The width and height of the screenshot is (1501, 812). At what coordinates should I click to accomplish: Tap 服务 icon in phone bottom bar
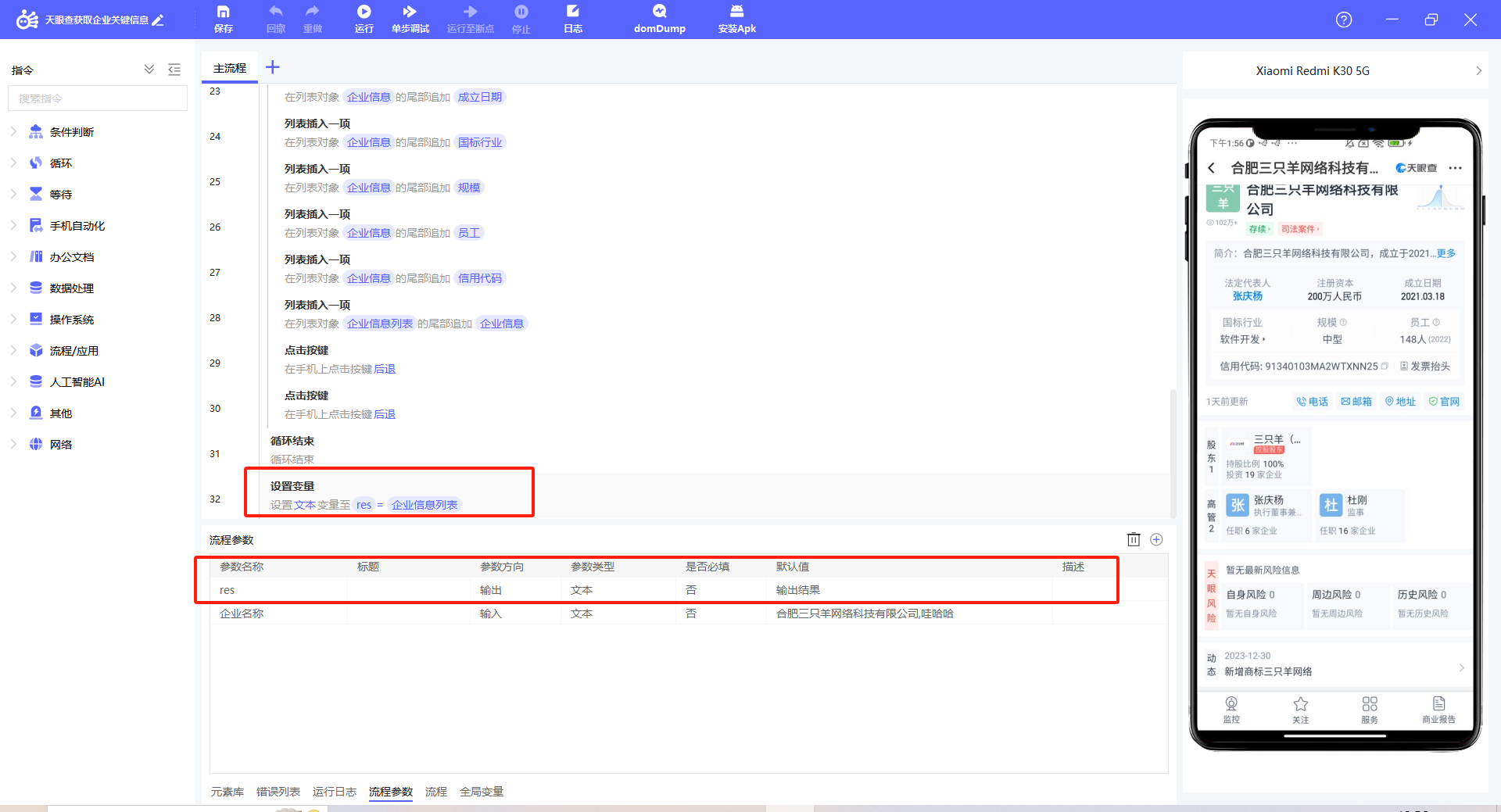pyautogui.click(x=1370, y=710)
